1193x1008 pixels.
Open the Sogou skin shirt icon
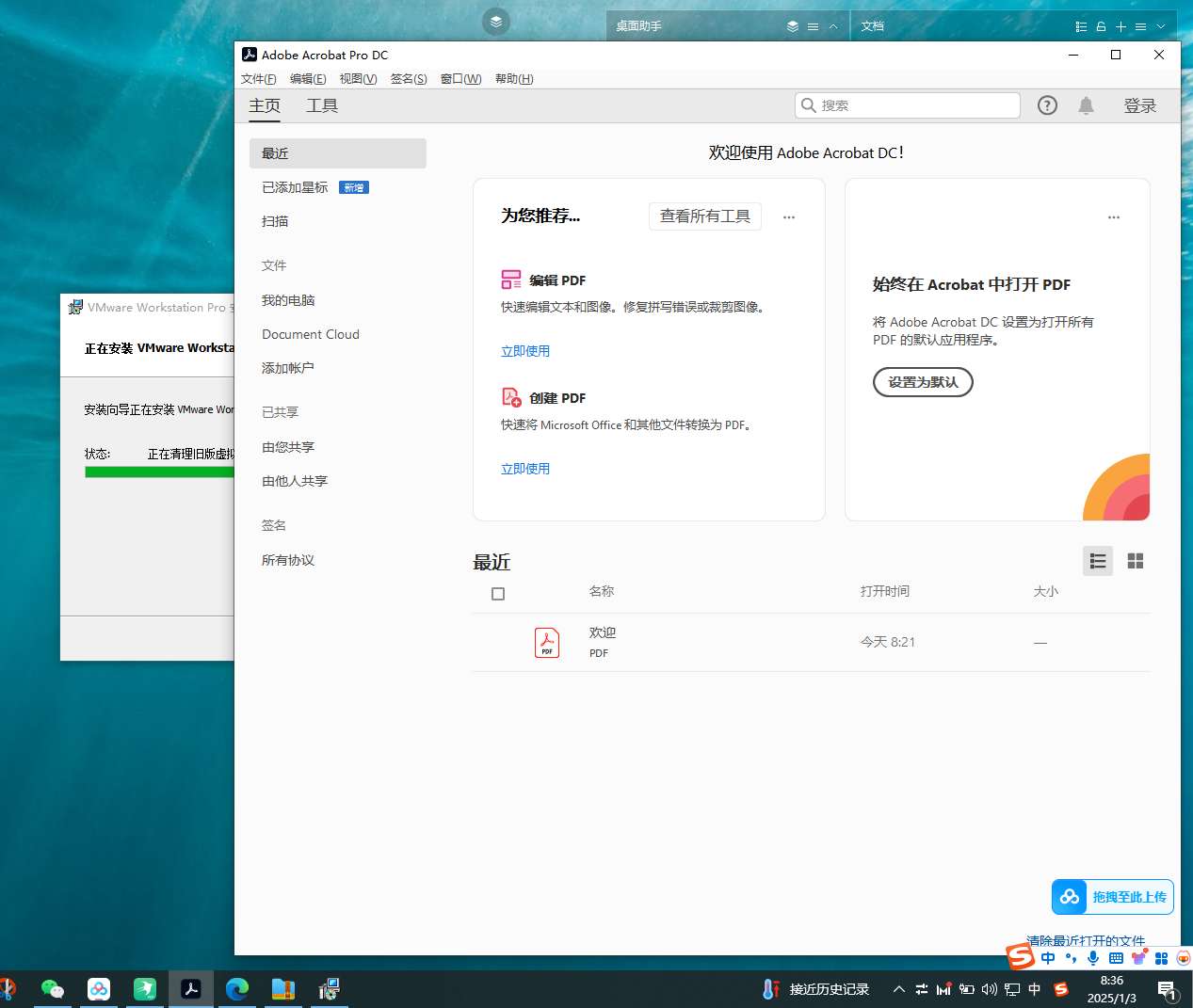[1139, 957]
